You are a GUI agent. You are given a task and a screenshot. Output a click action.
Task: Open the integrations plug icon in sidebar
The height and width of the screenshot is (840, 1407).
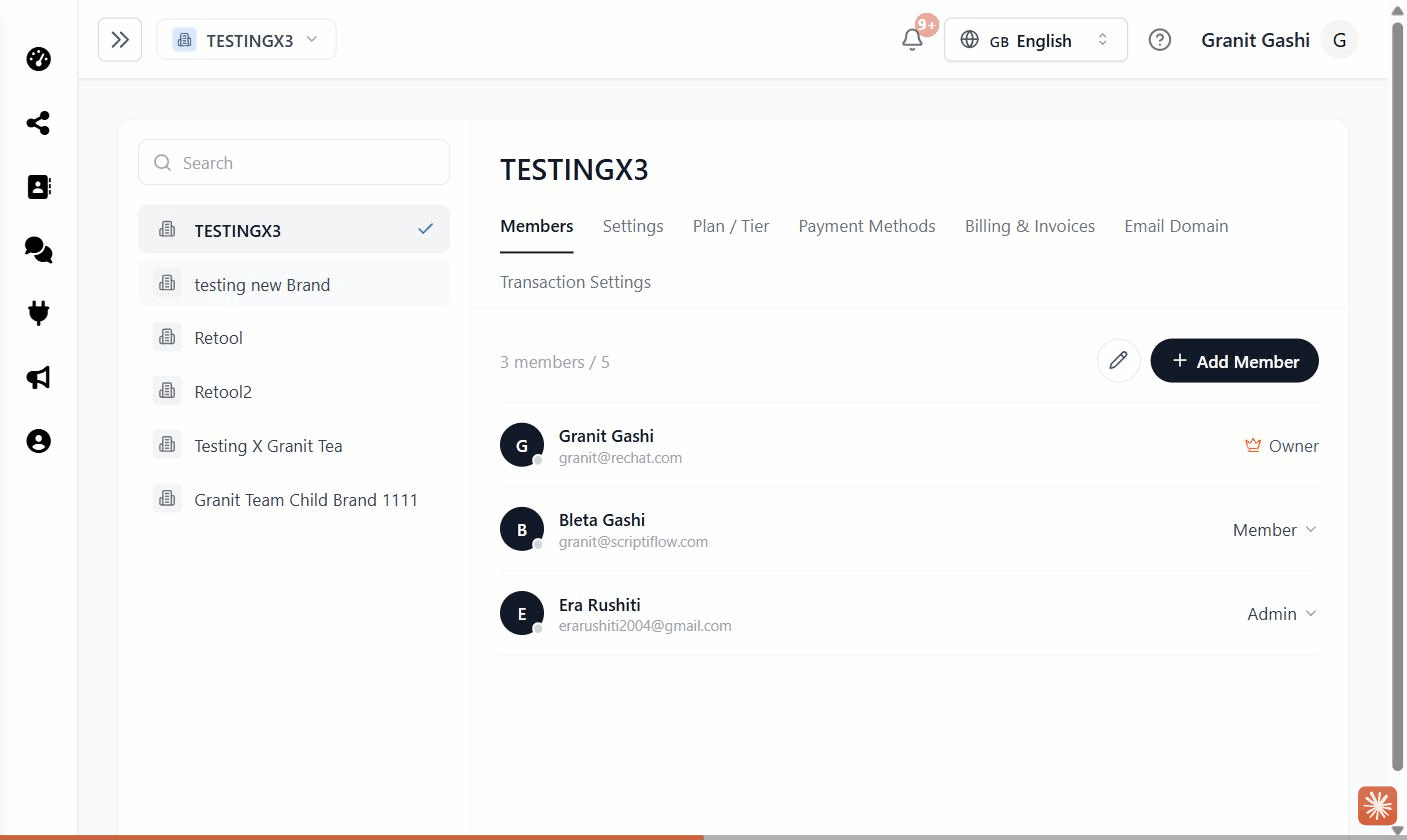point(38,314)
